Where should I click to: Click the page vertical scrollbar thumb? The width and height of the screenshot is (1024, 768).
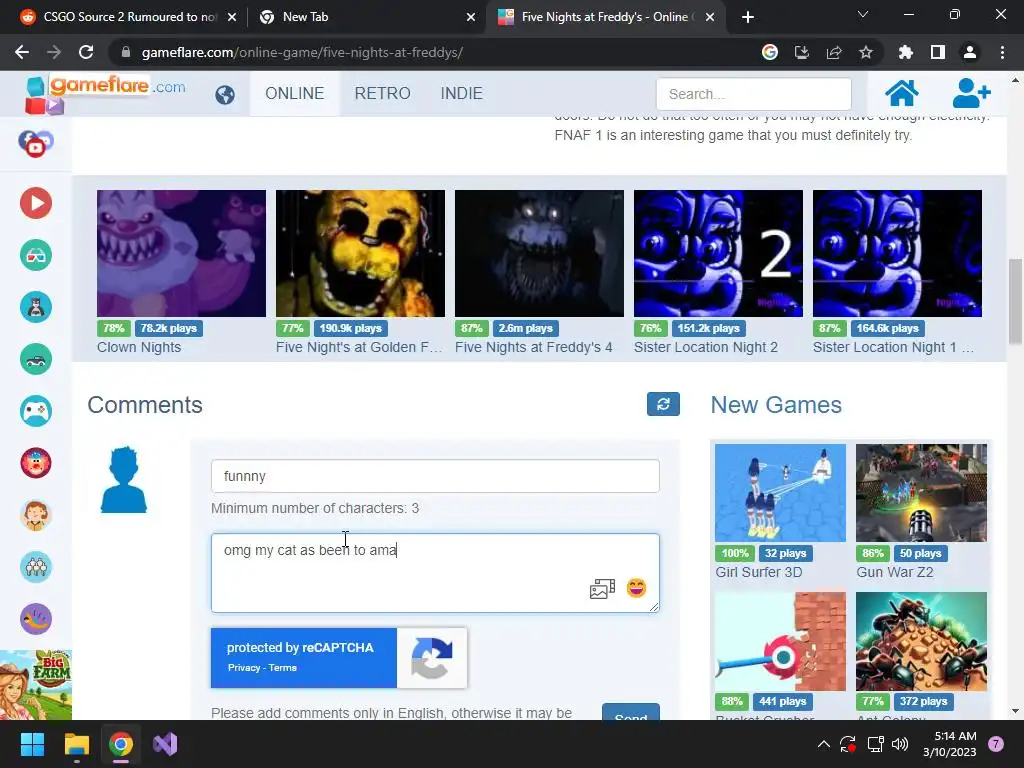(1015, 300)
